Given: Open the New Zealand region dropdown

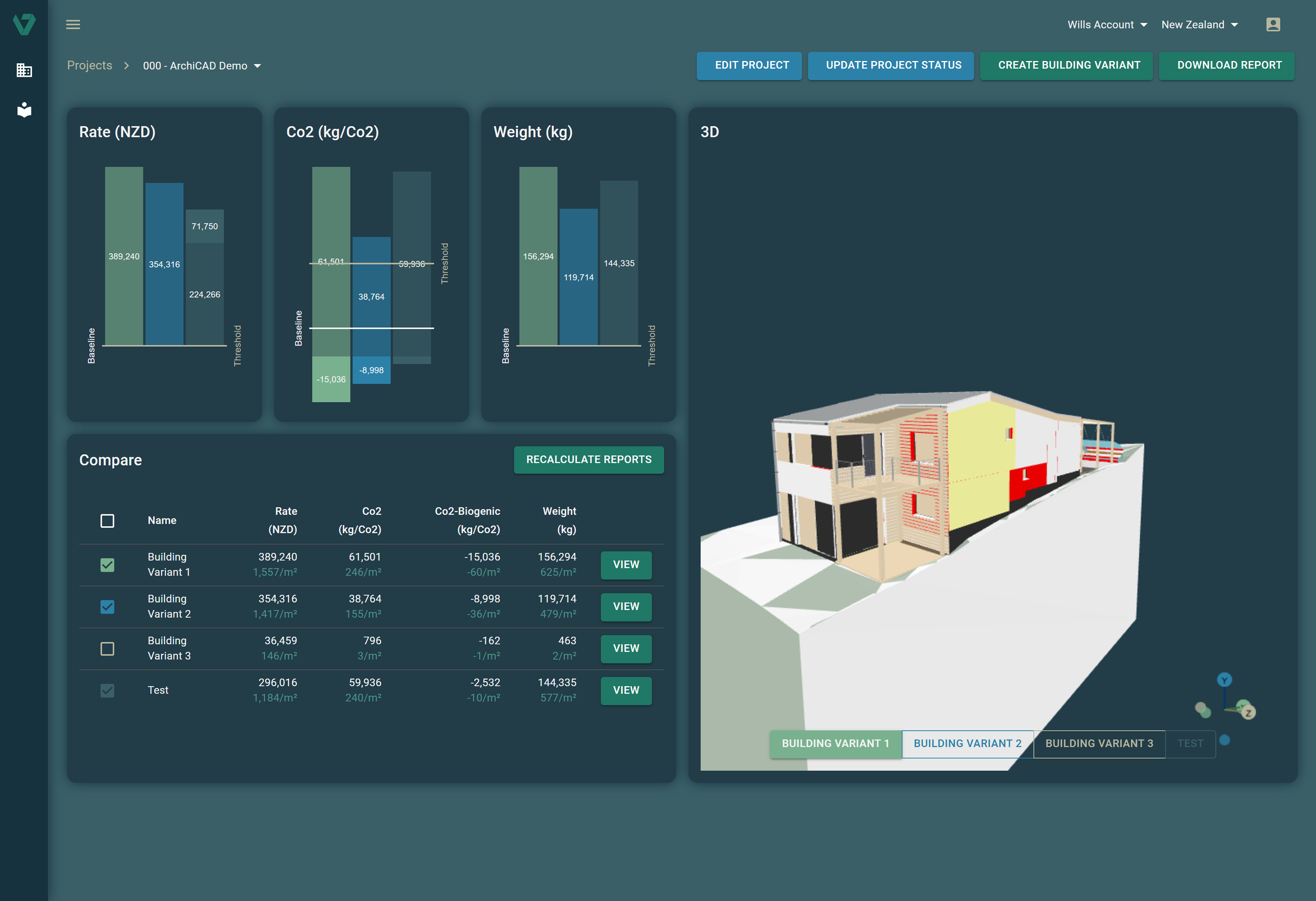Looking at the screenshot, I should (1199, 24).
